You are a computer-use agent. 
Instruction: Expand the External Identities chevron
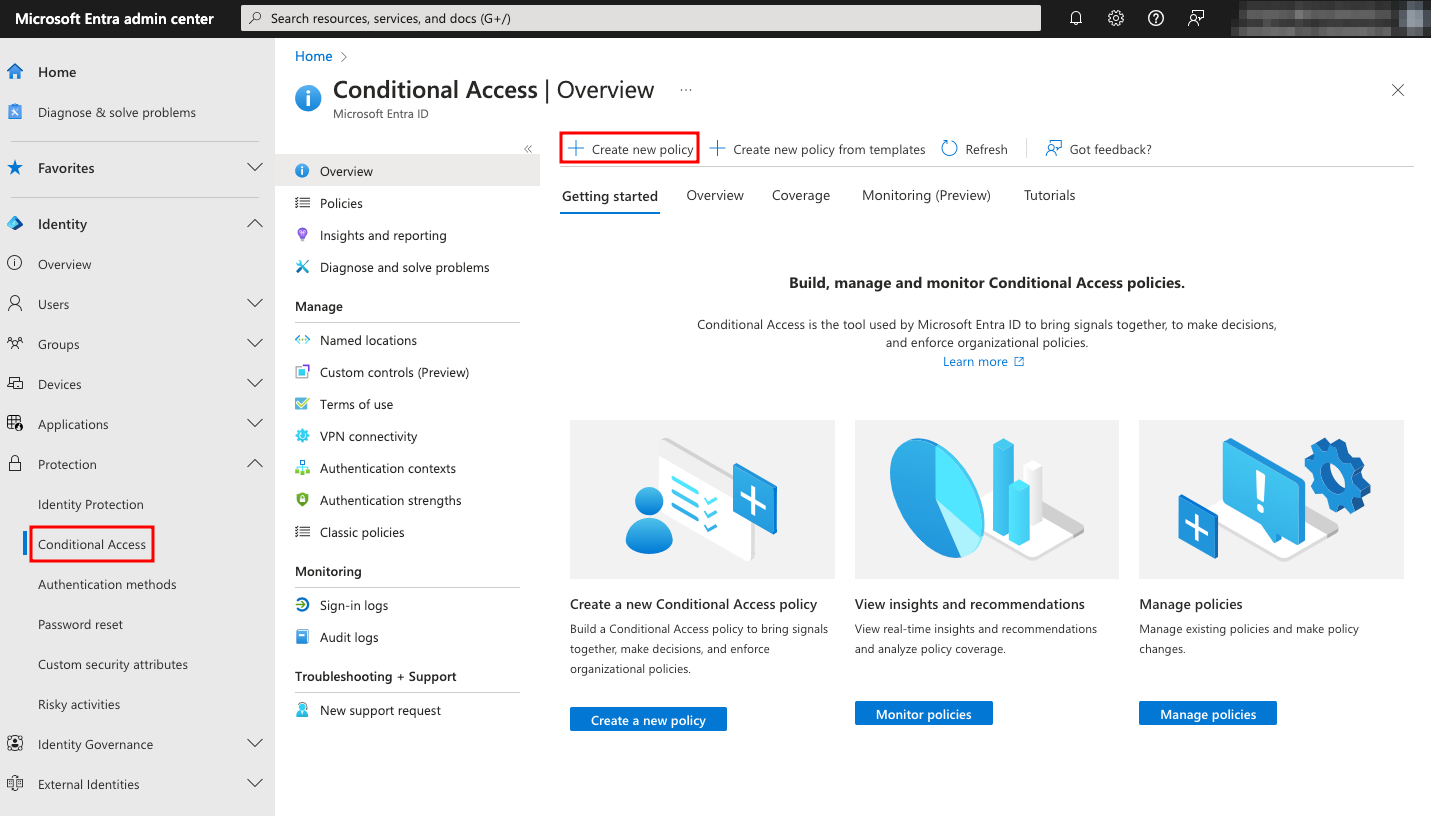(255, 784)
